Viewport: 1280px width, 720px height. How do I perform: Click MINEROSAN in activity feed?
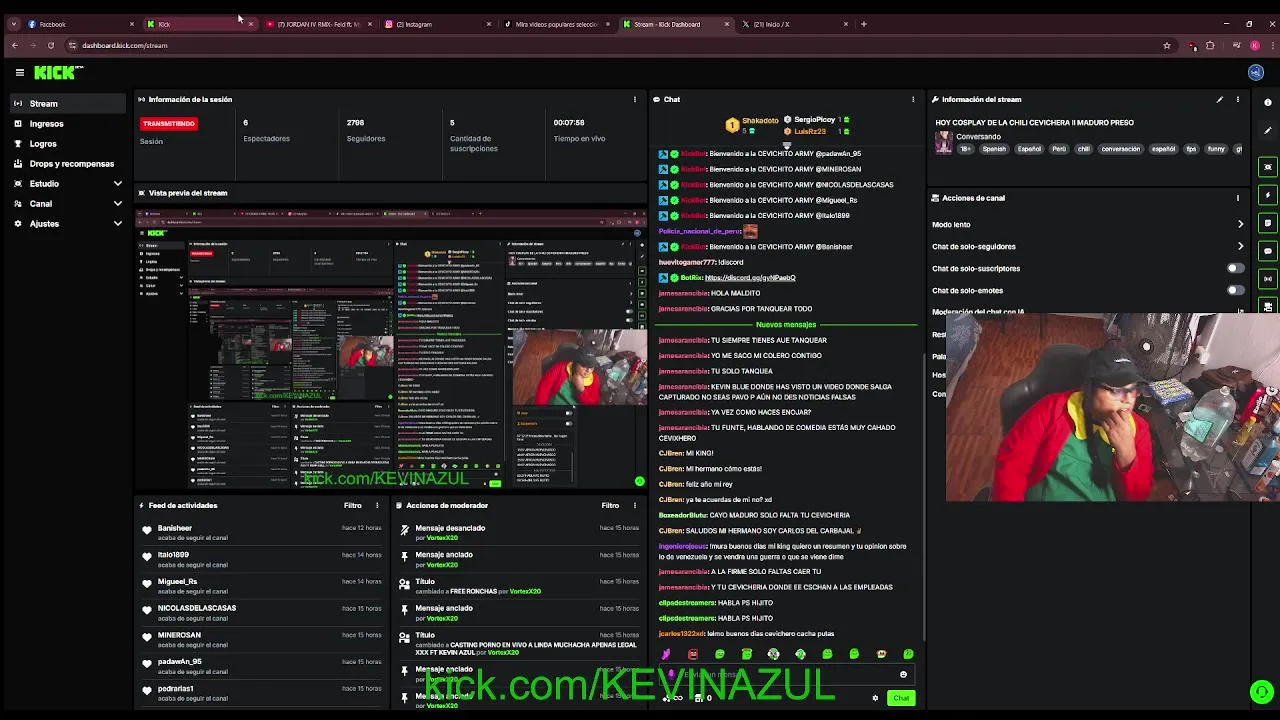tap(179, 635)
